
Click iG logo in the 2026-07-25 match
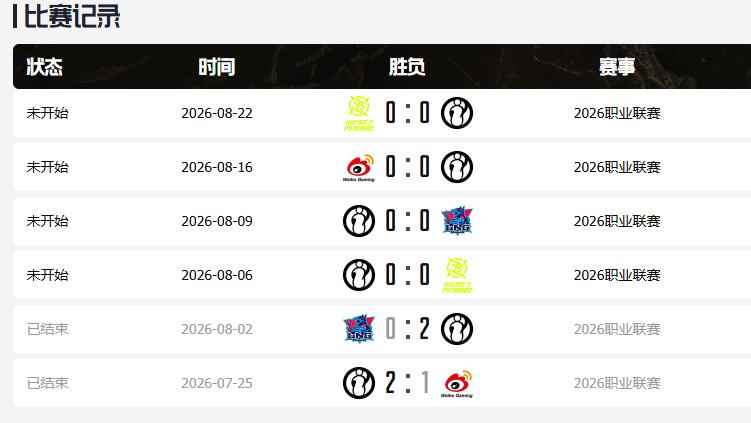pyautogui.click(x=359, y=383)
